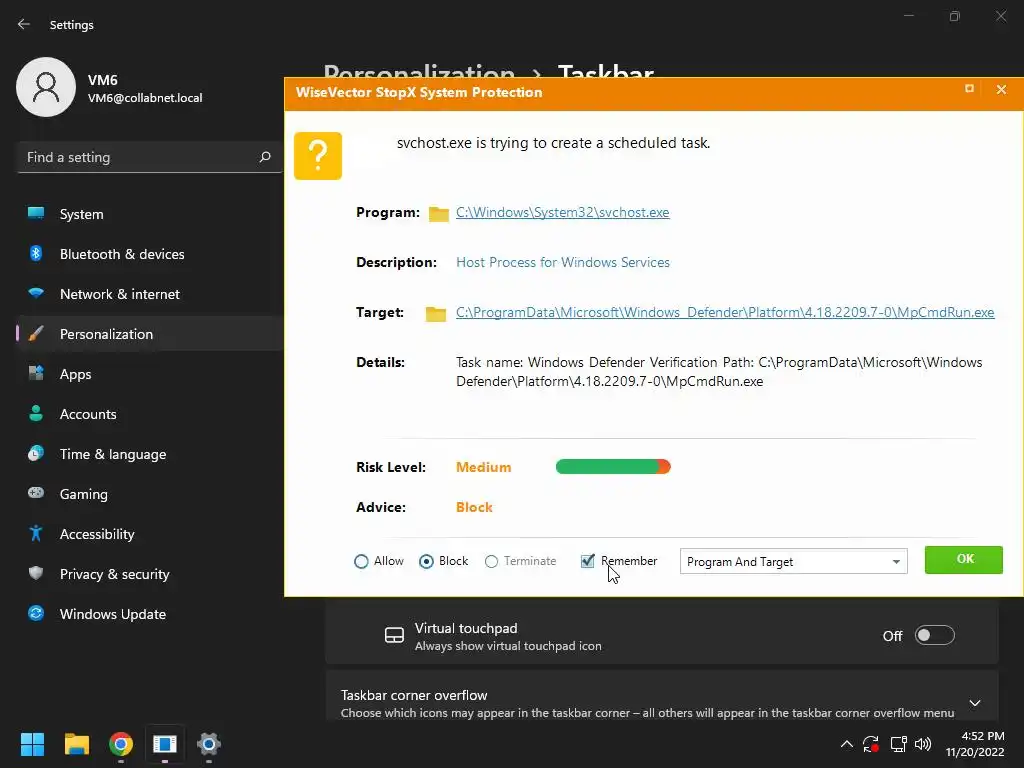Open Accounts settings category
Image resolution: width=1024 pixels, height=768 pixels.
click(x=150, y=414)
